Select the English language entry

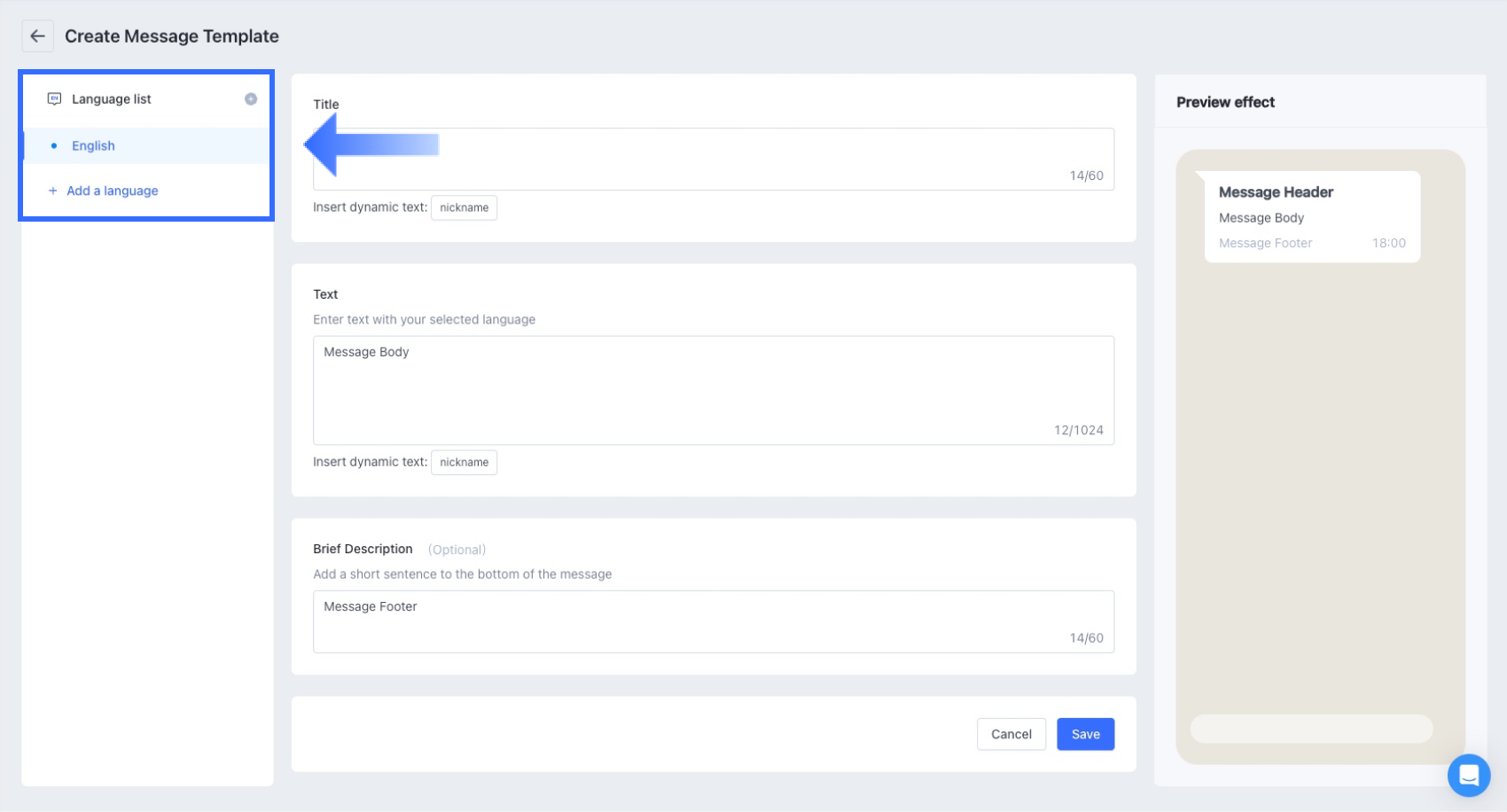point(93,146)
